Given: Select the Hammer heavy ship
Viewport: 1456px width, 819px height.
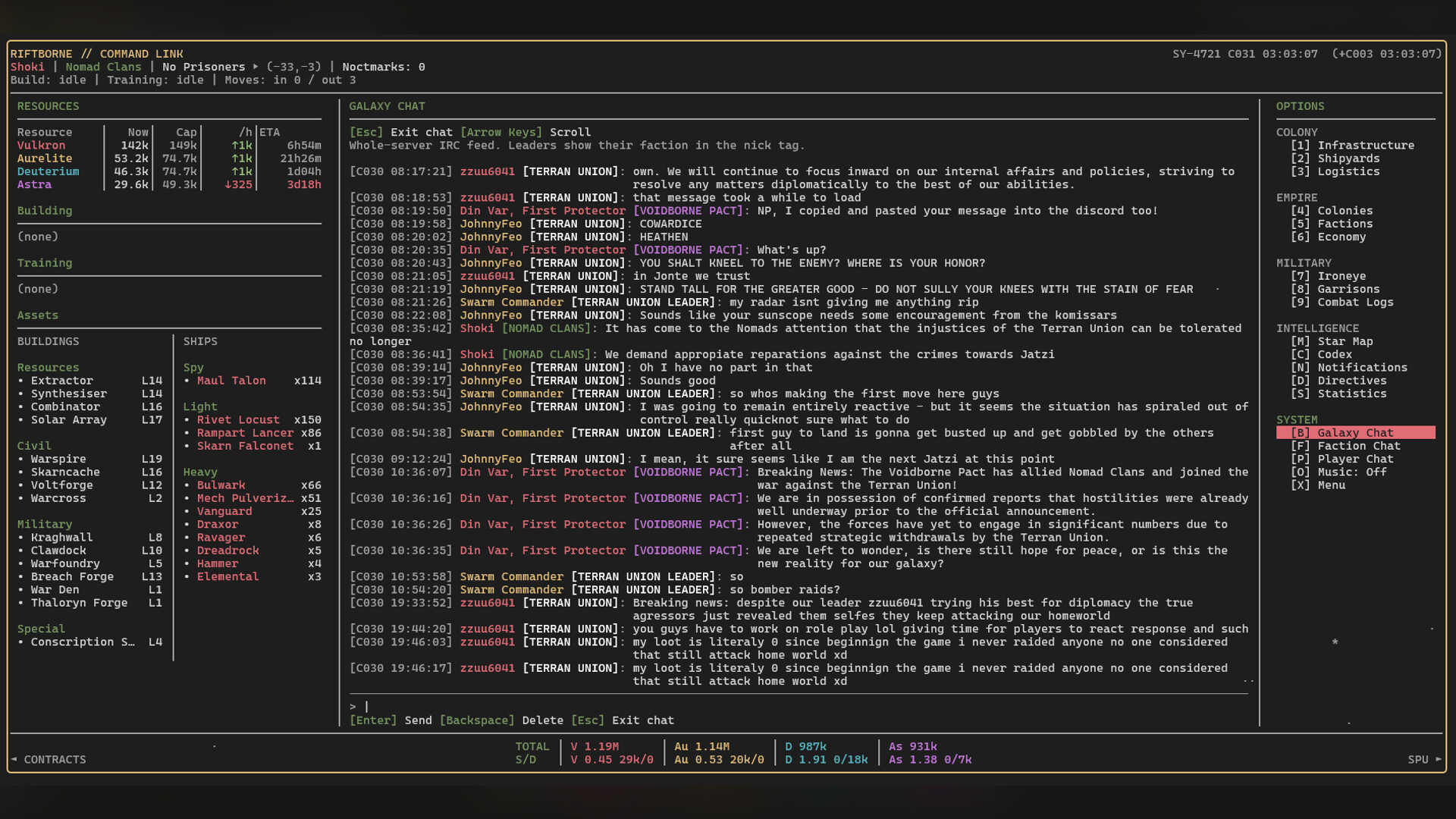Looking at the screenshot, I should [253, 563].
